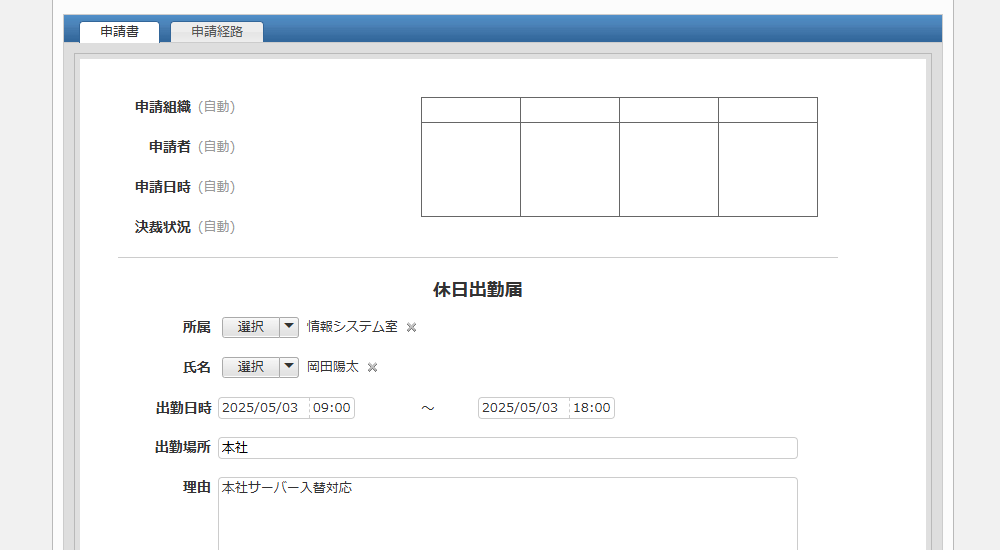Click the 岡田陽太 name text

(332, 367)
